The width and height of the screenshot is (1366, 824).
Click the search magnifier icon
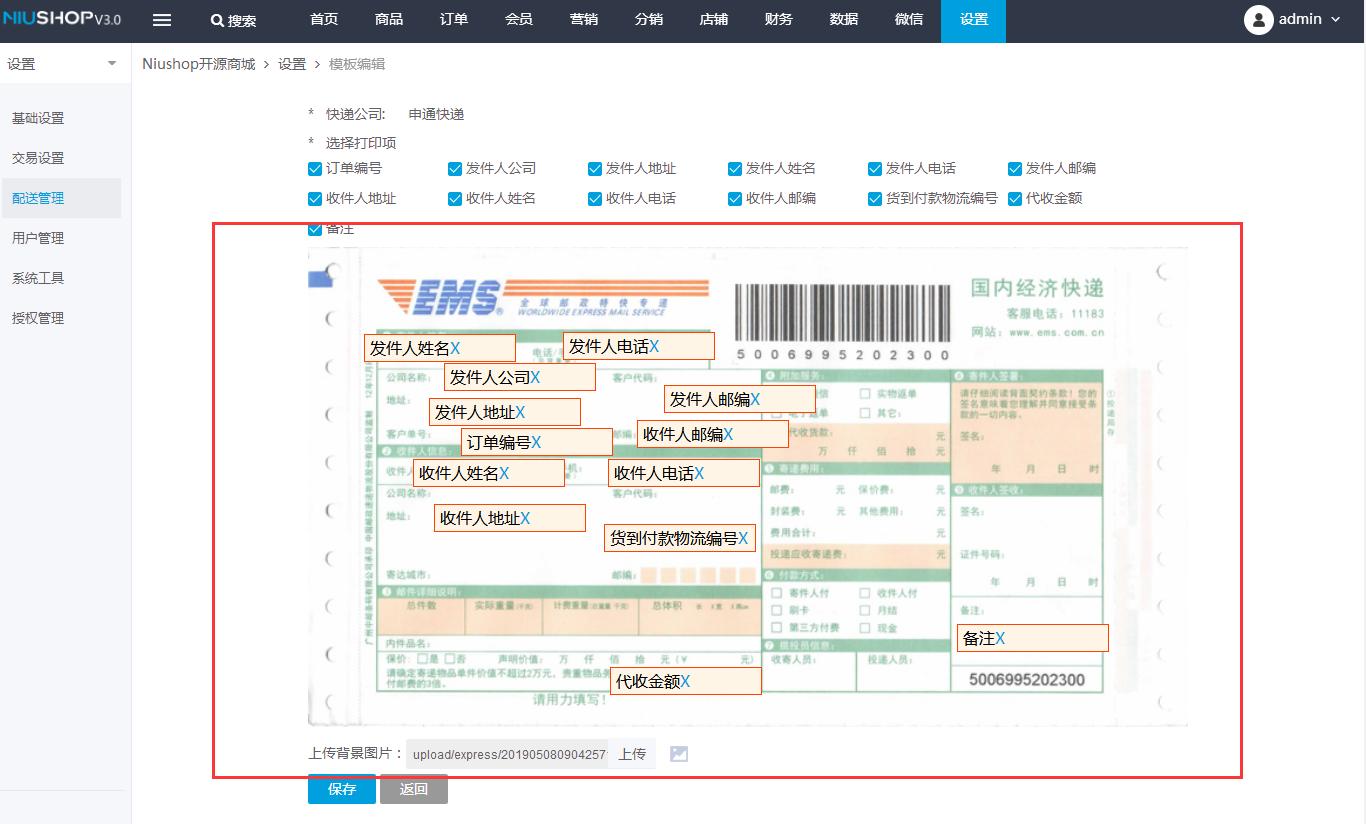[x=213, y=20]
